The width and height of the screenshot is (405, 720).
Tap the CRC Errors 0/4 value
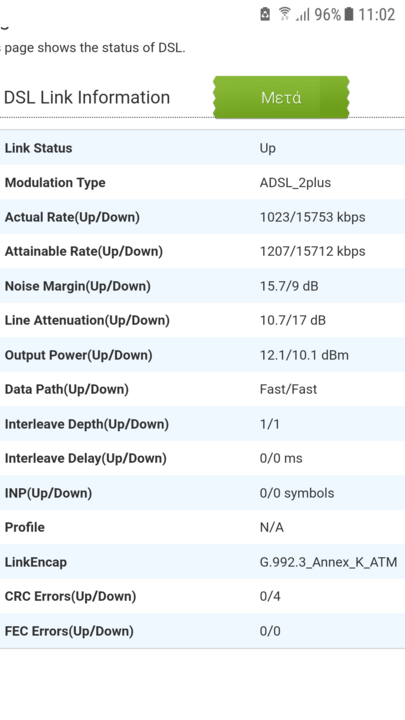tap(270, 596)
